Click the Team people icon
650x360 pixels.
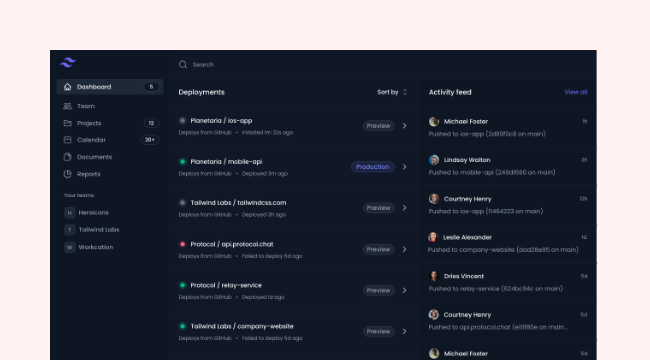[x=68, y=106]
